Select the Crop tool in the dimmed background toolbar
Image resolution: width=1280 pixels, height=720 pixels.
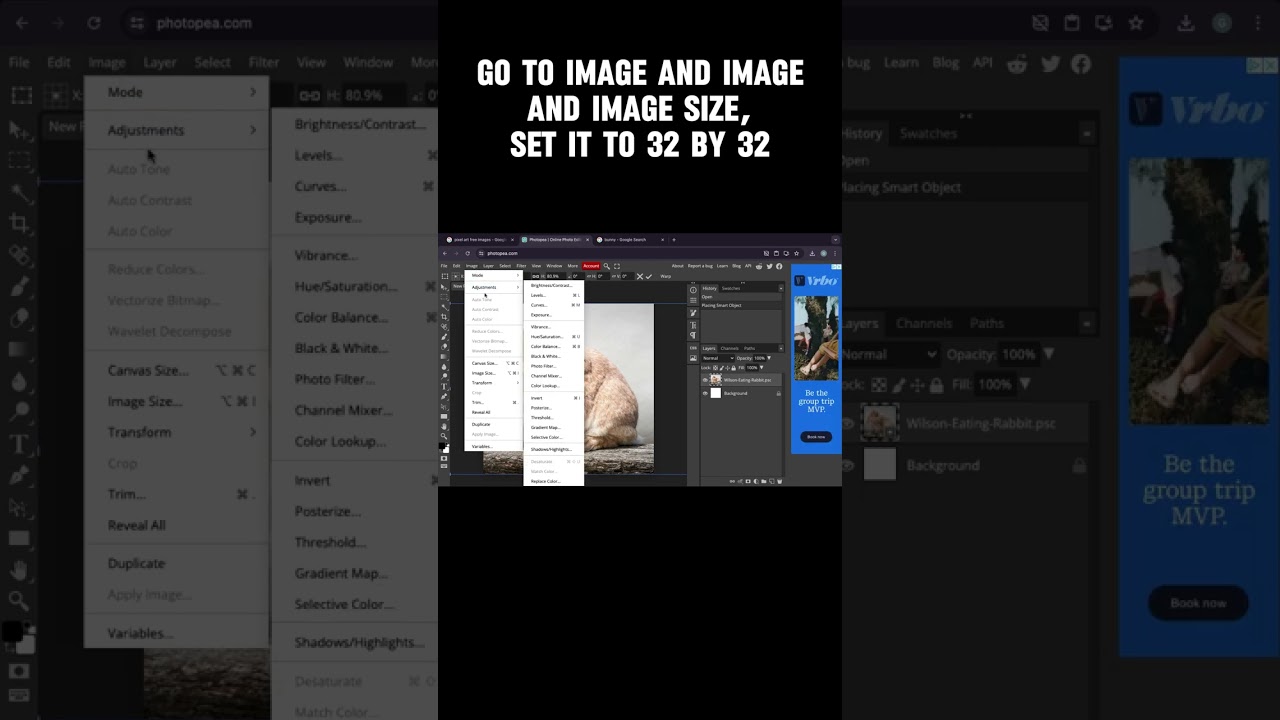[x=19, y=223]
